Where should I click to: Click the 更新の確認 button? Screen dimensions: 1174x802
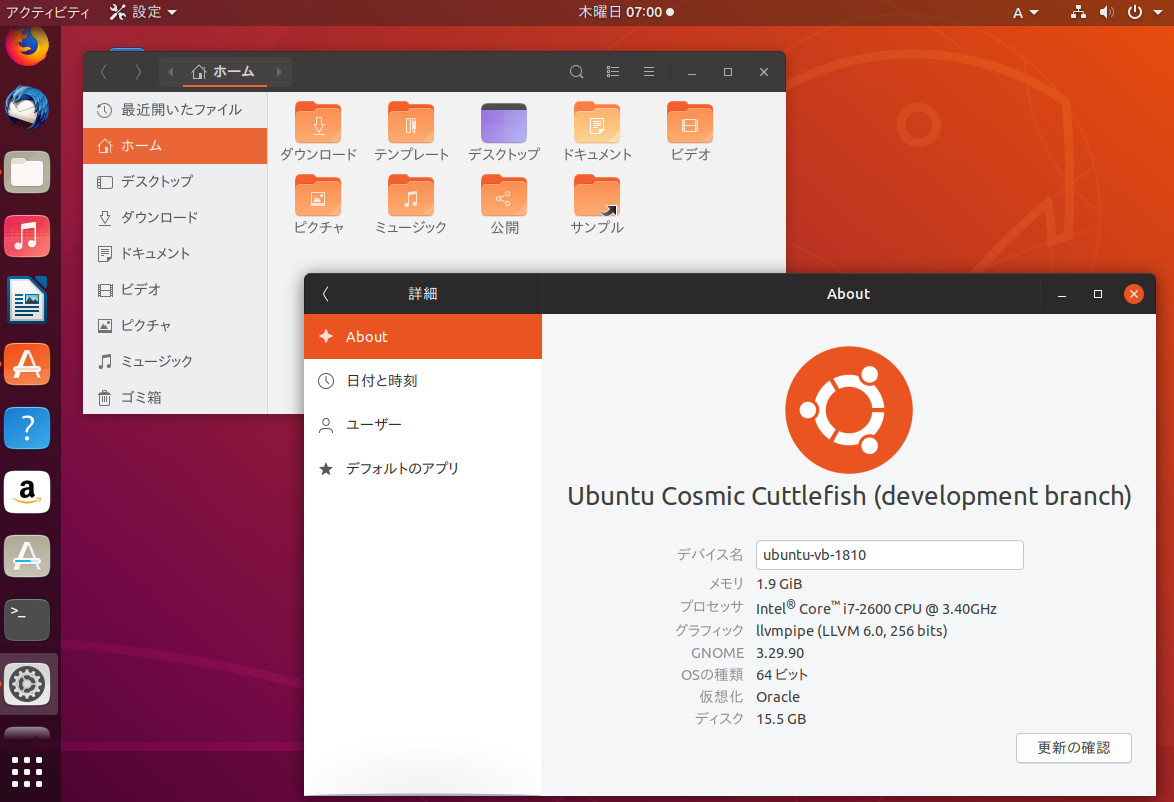1074,747
